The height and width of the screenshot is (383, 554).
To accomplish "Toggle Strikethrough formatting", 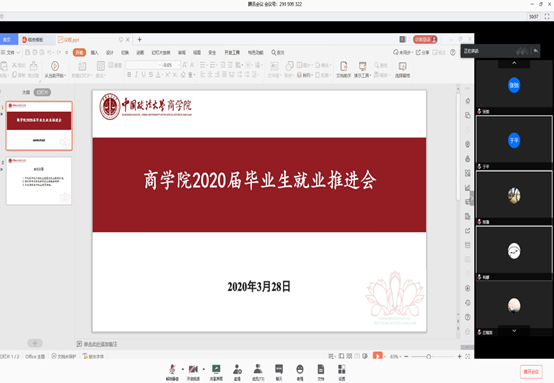I will tap(151, 75).
